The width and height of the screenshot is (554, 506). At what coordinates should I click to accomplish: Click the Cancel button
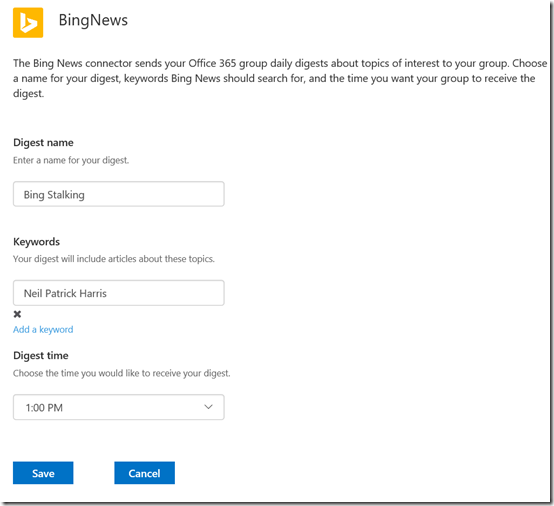[x=145, y=473]
